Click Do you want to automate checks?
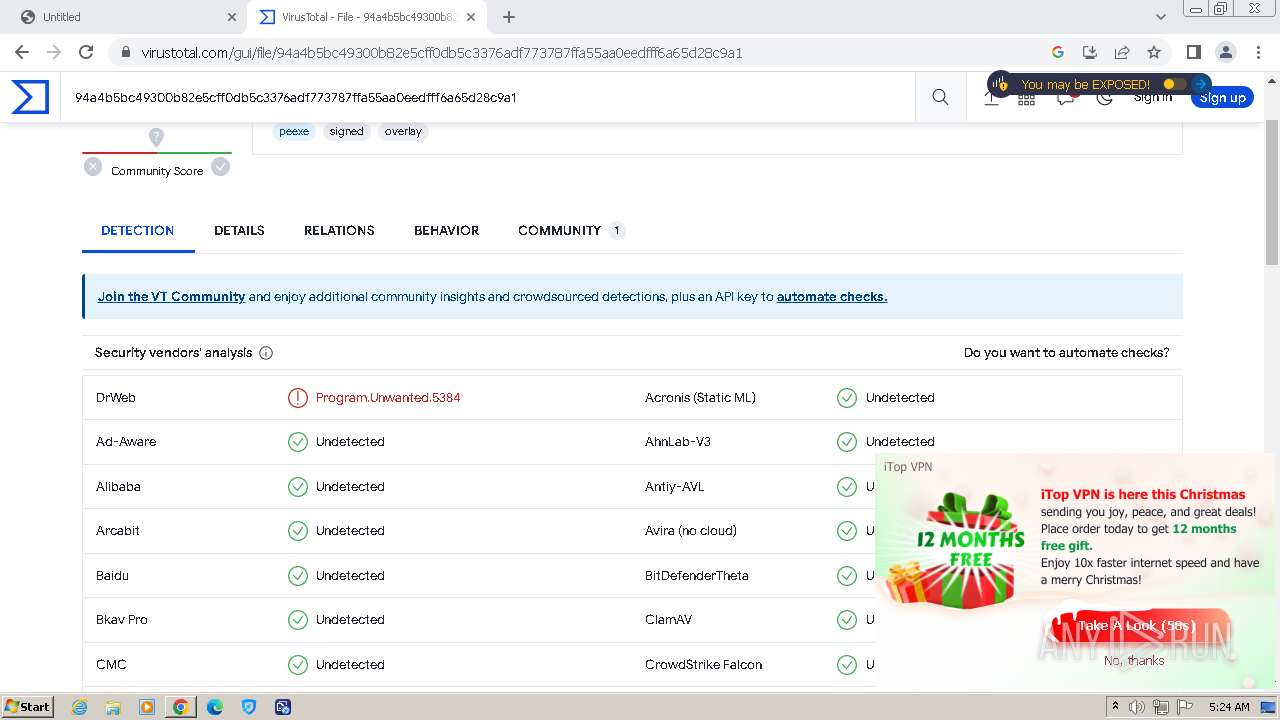Image resolution: width=1280 pixels, height=720 pixels. tap(1066, 353)
